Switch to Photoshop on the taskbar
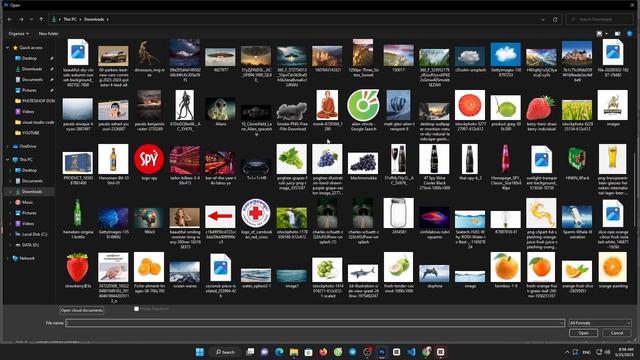 pyautogui.click(x=382, y=352)
